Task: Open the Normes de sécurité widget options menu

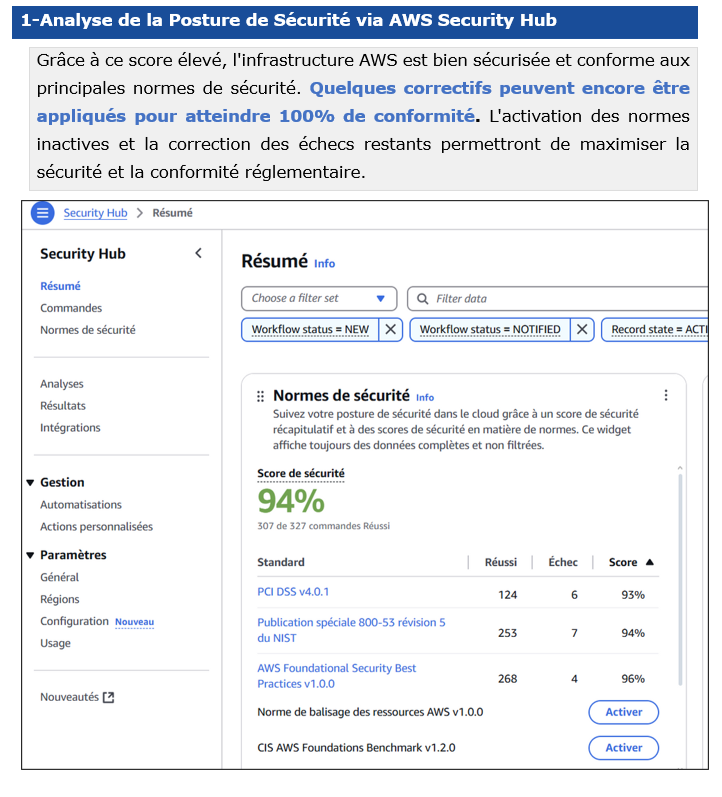Action: coord(666,395)
